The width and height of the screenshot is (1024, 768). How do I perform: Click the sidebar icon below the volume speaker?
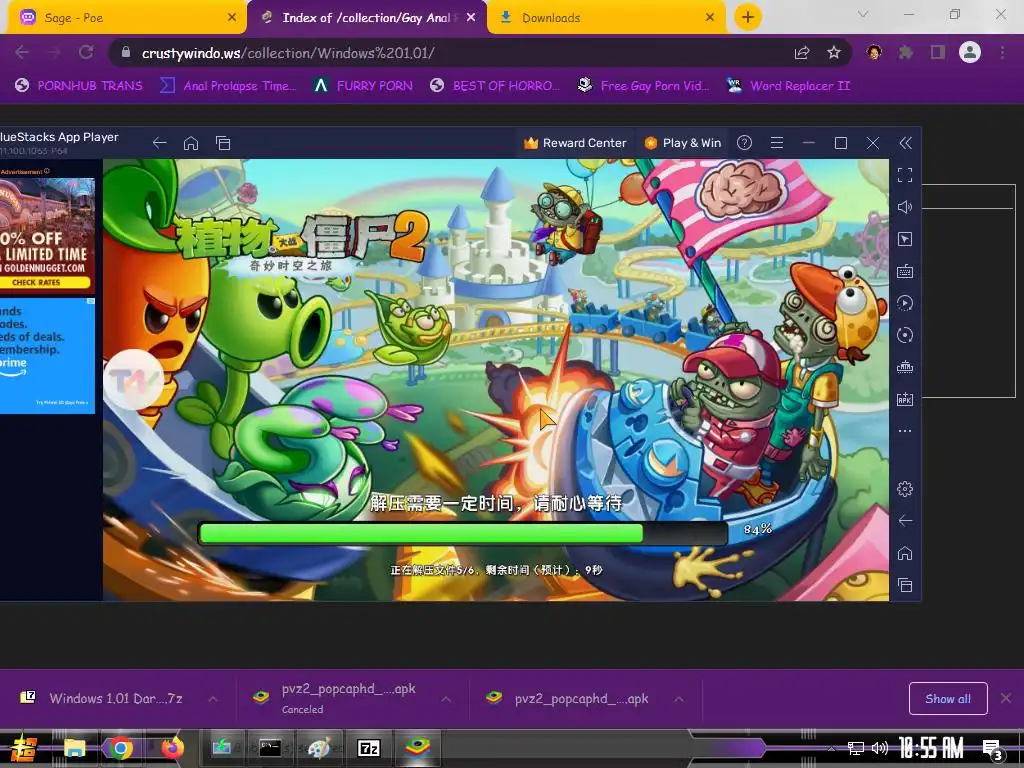pyautogui.click(x=904, y=239)
